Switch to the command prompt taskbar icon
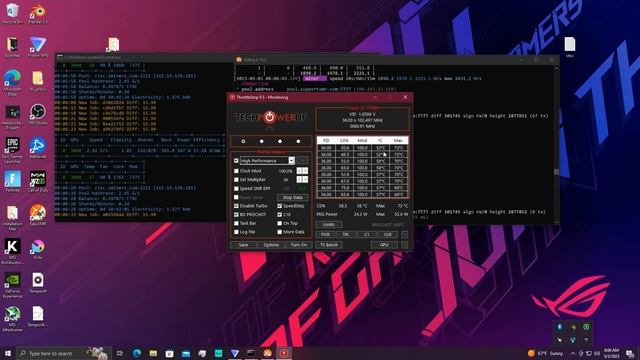 tap(251, 353)
